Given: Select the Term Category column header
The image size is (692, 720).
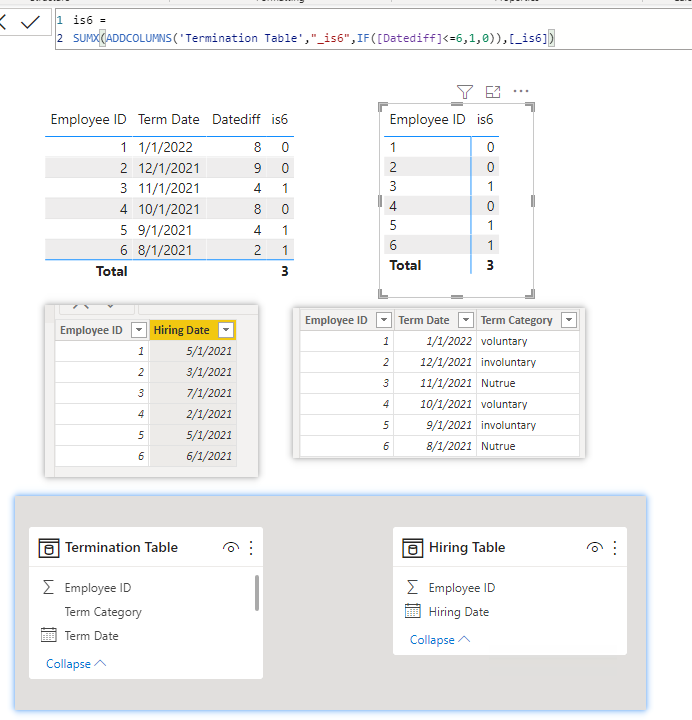Looking at the screenshot, I should click(x=517, y=320).
